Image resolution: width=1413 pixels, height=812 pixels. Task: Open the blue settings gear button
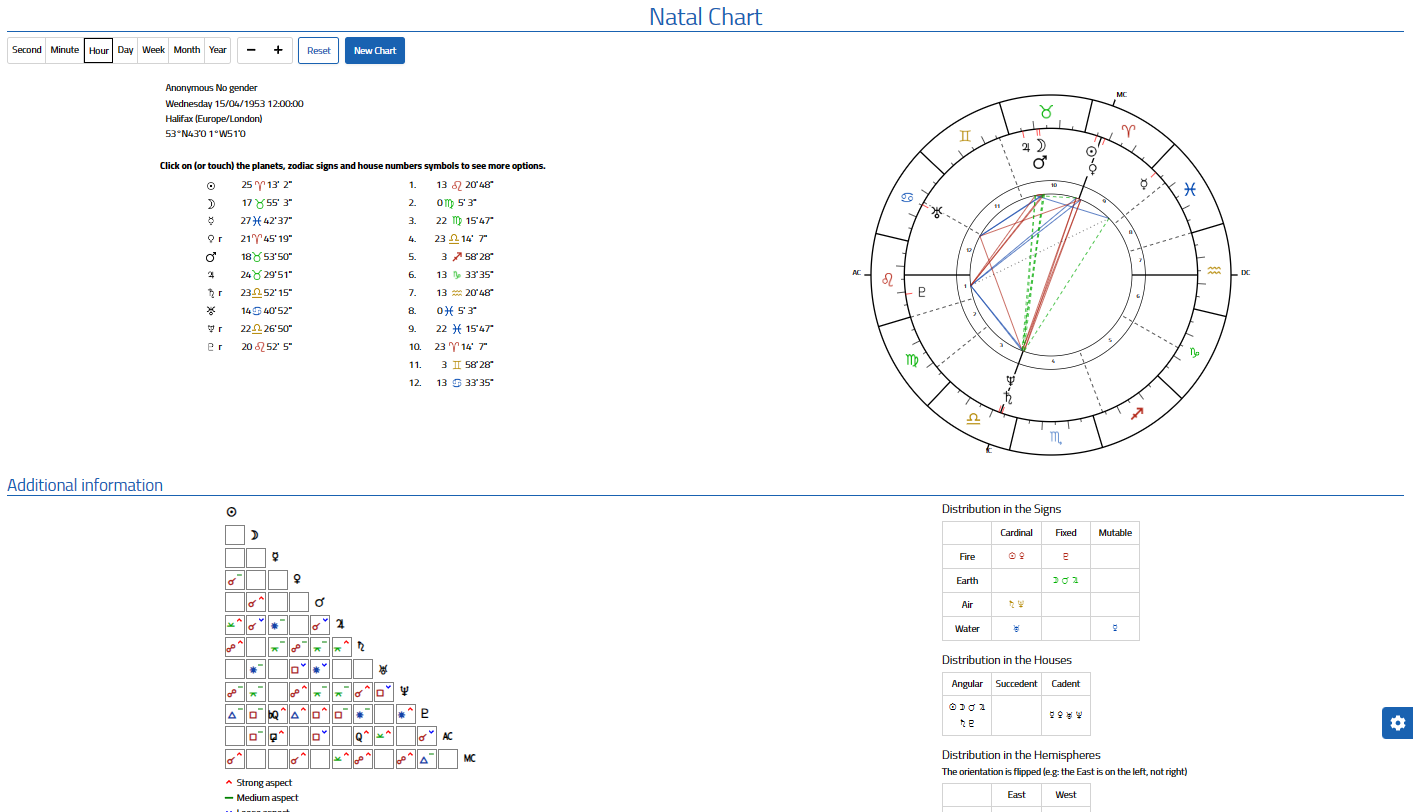point(1397,723)
